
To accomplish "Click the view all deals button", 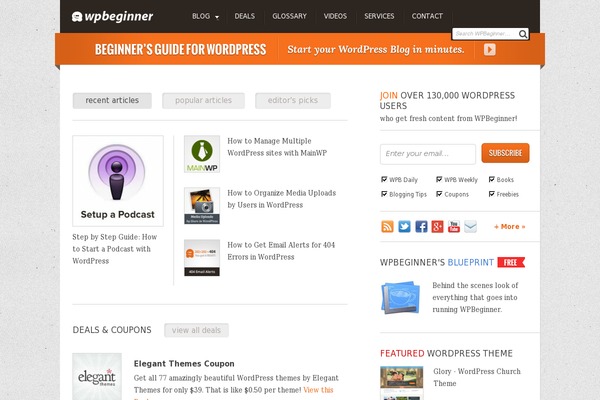I will (x=196, y=330).
